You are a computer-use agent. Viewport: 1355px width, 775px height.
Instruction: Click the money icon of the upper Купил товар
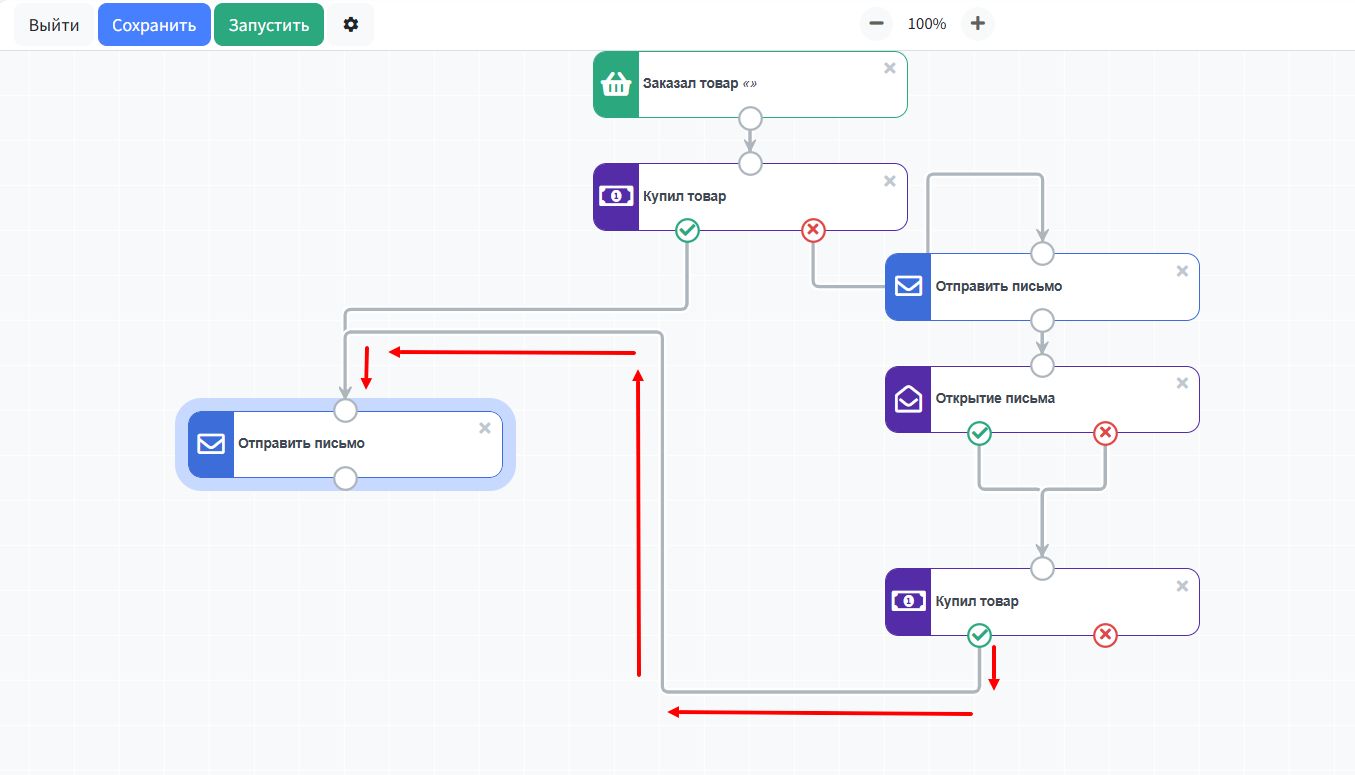pos(616,197)
